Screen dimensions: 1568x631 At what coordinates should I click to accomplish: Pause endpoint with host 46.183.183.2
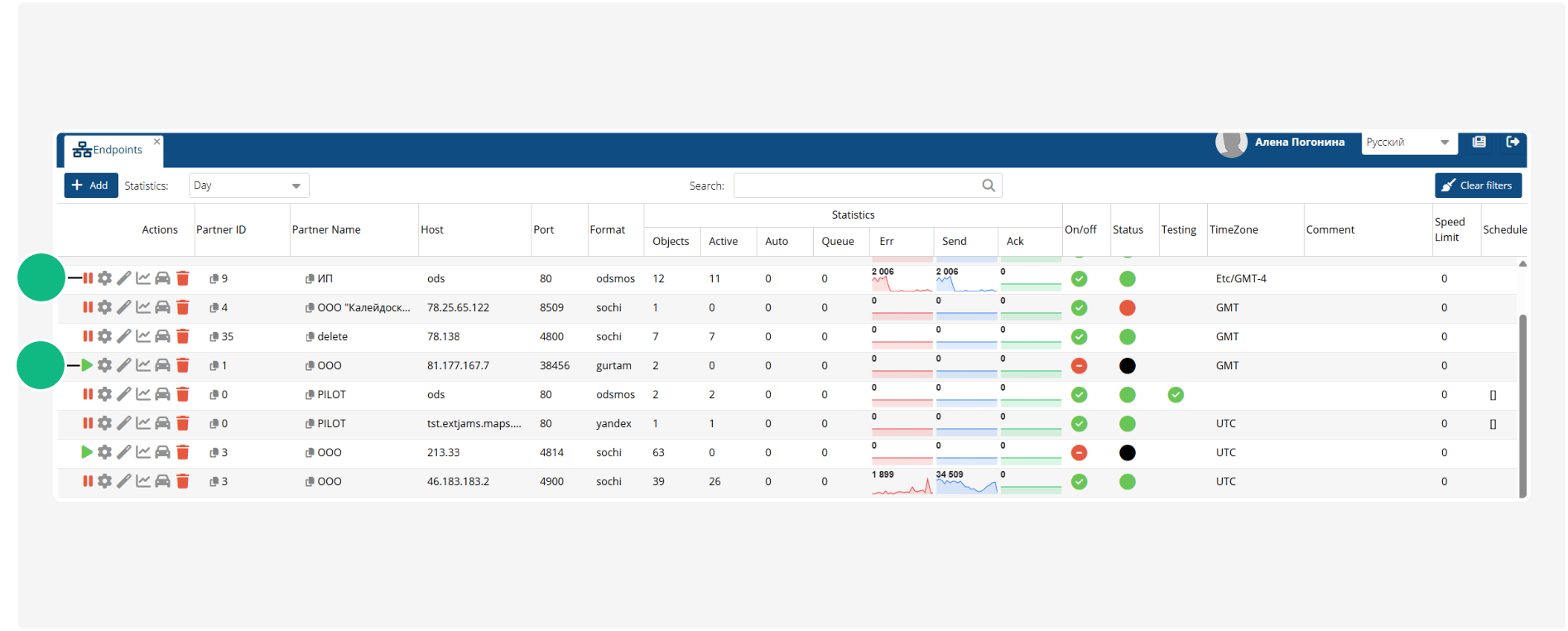[x=88, y=481]
